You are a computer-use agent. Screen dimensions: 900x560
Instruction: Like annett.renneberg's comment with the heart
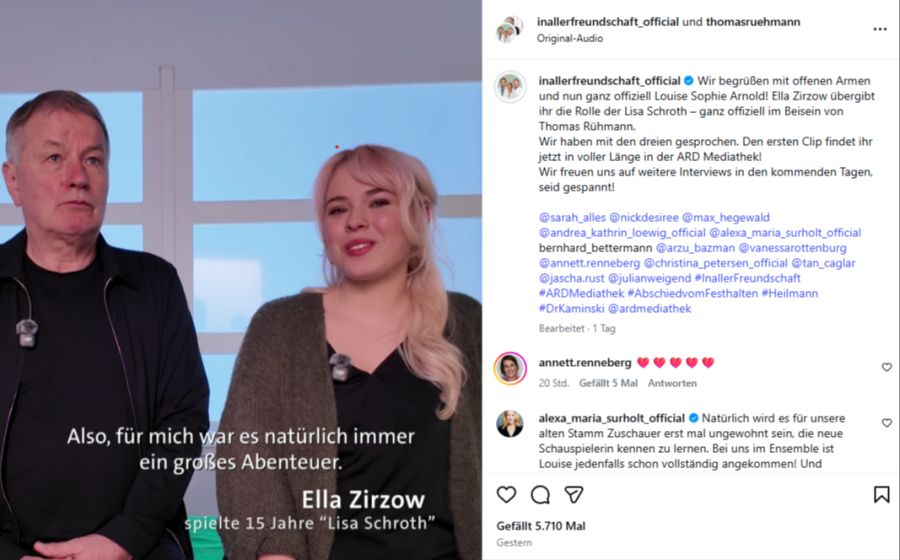click(887, 367)
